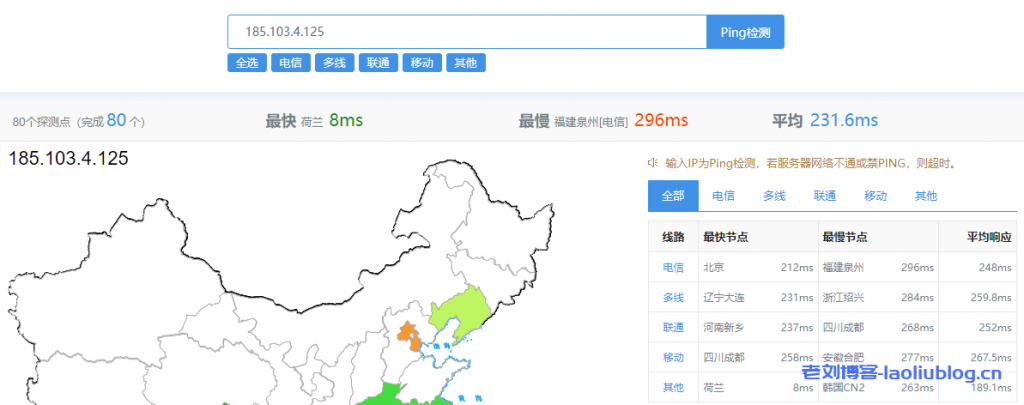Image resolution: width=1024 pixels, height=405 pixels.
Task: Switch to the 全部 tab in results
Action: [673, 196]
